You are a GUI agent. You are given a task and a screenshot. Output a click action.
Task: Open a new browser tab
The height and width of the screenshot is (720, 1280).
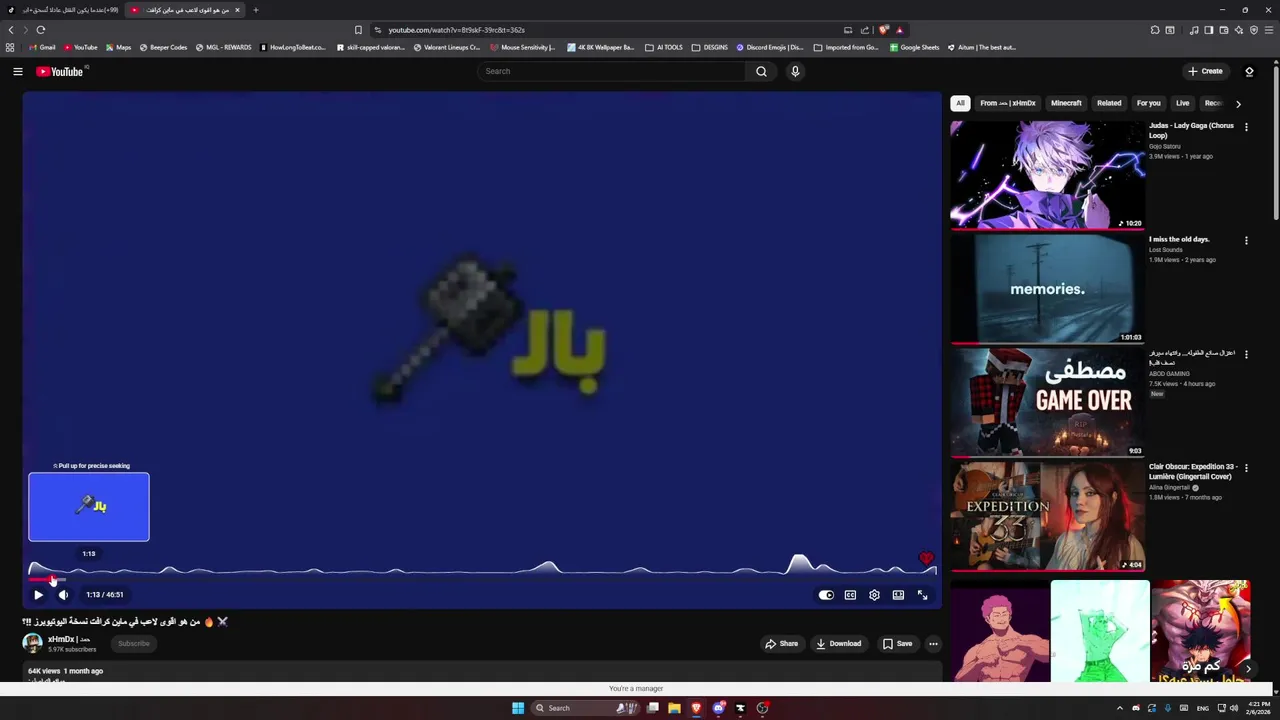(255, 10)
